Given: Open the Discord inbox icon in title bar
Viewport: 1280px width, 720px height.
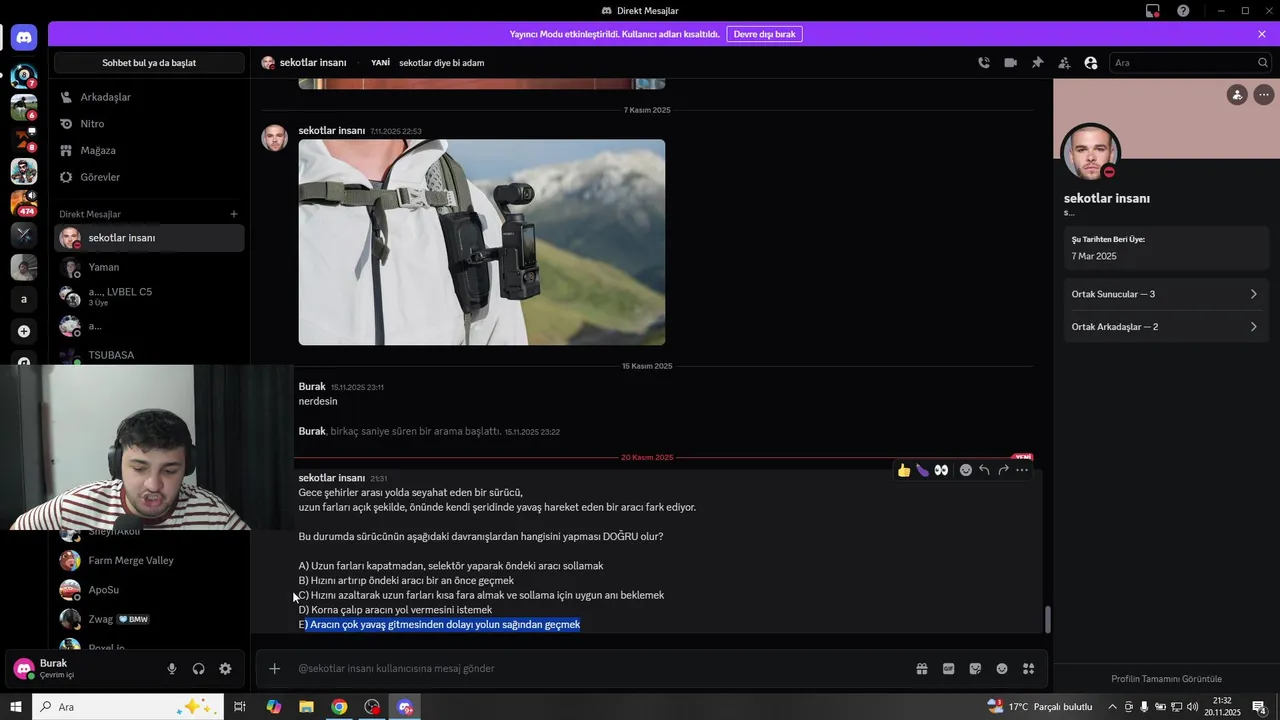Looking at the screenshot, I should point(1153,11).
